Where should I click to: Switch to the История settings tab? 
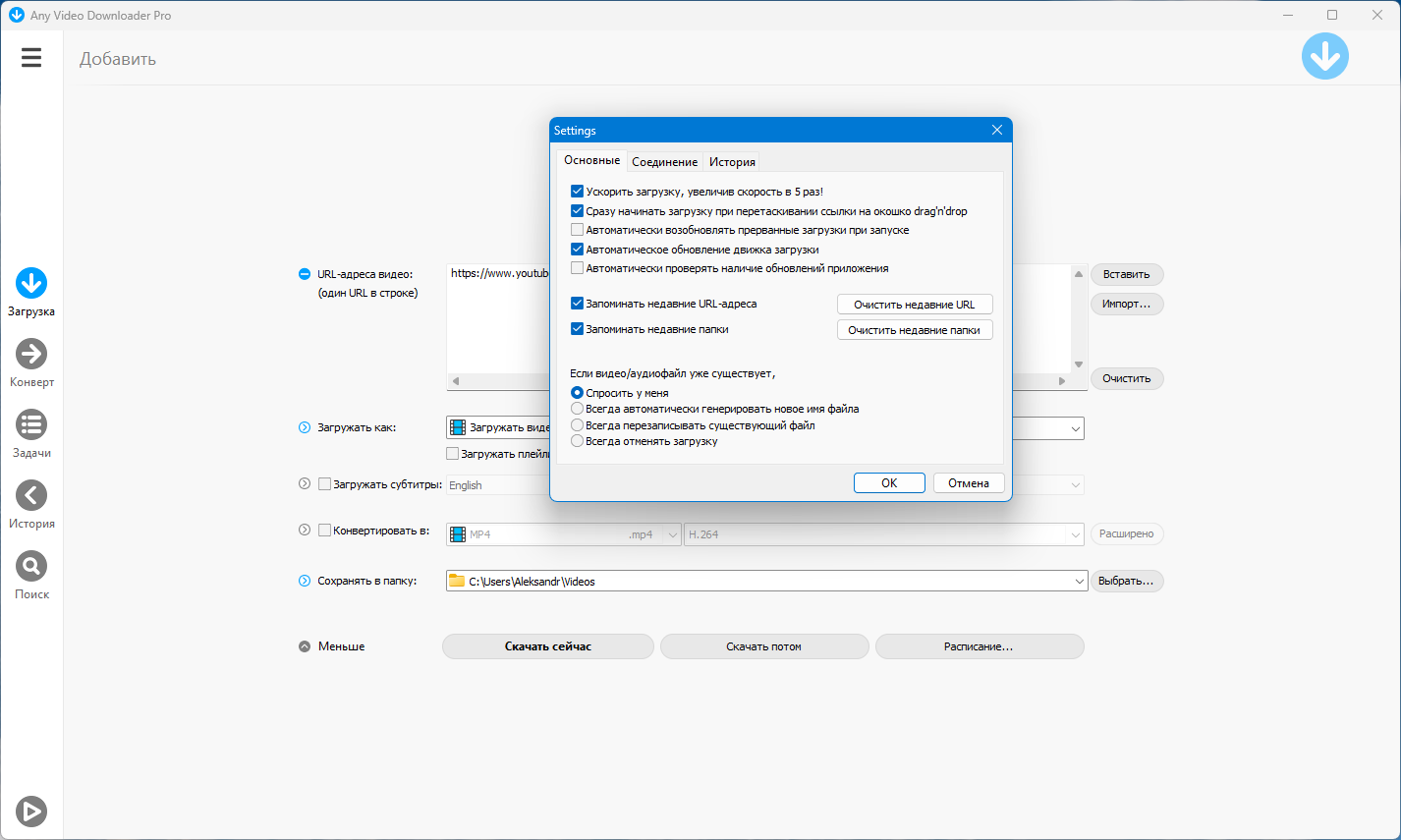pyautogui.click(x=732, y=162)
